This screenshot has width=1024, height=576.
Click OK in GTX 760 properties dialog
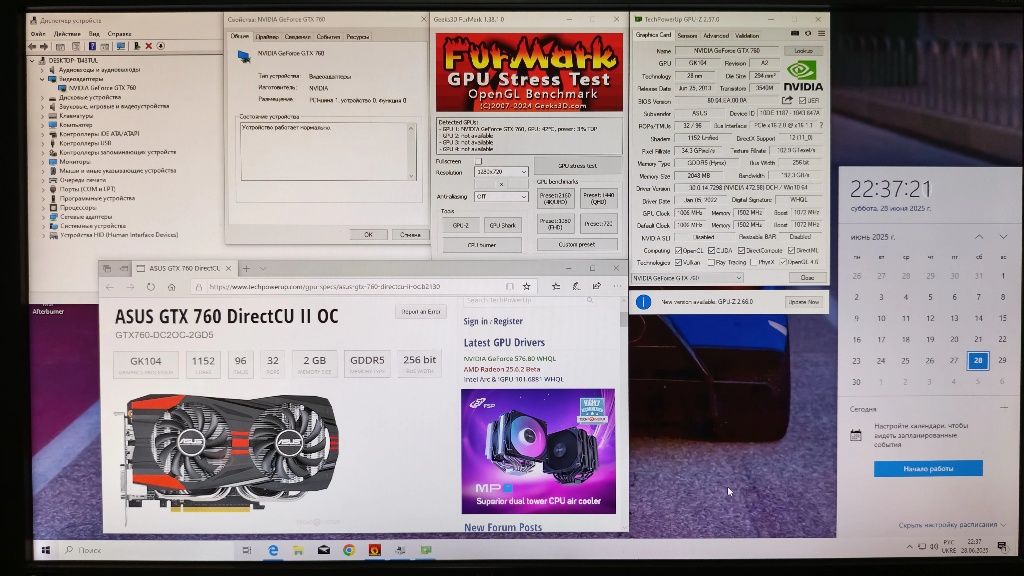[x=368, y=234]
